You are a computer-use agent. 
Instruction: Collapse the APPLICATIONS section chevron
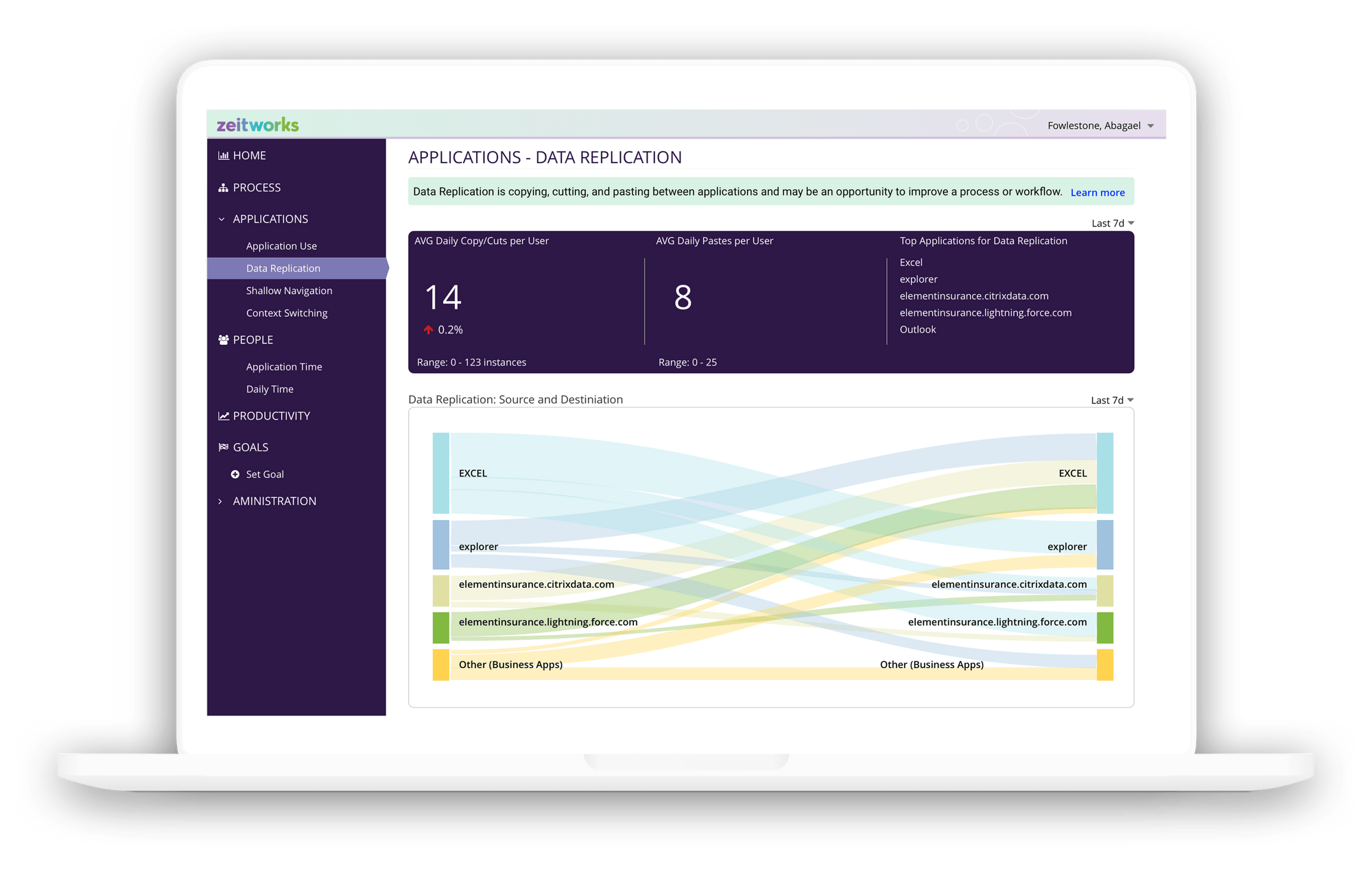tap(222, 219)
